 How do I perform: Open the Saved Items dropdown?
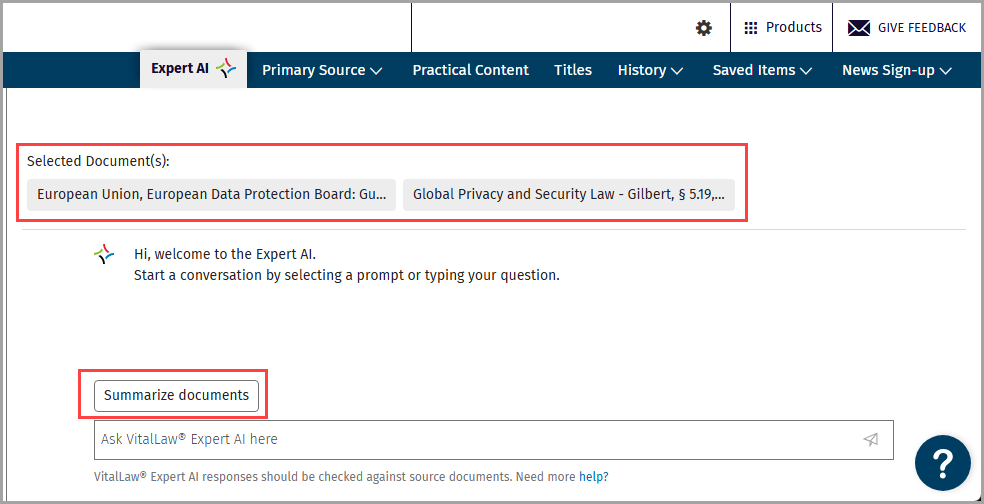coord(762,70)
